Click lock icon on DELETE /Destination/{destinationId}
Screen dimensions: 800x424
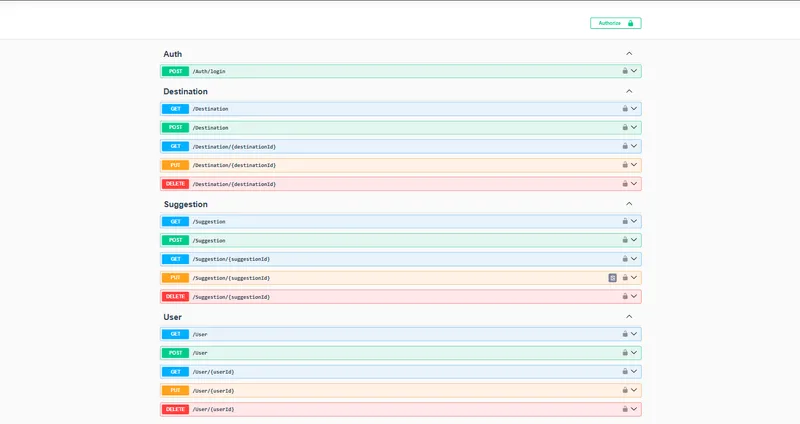(624, 184)
